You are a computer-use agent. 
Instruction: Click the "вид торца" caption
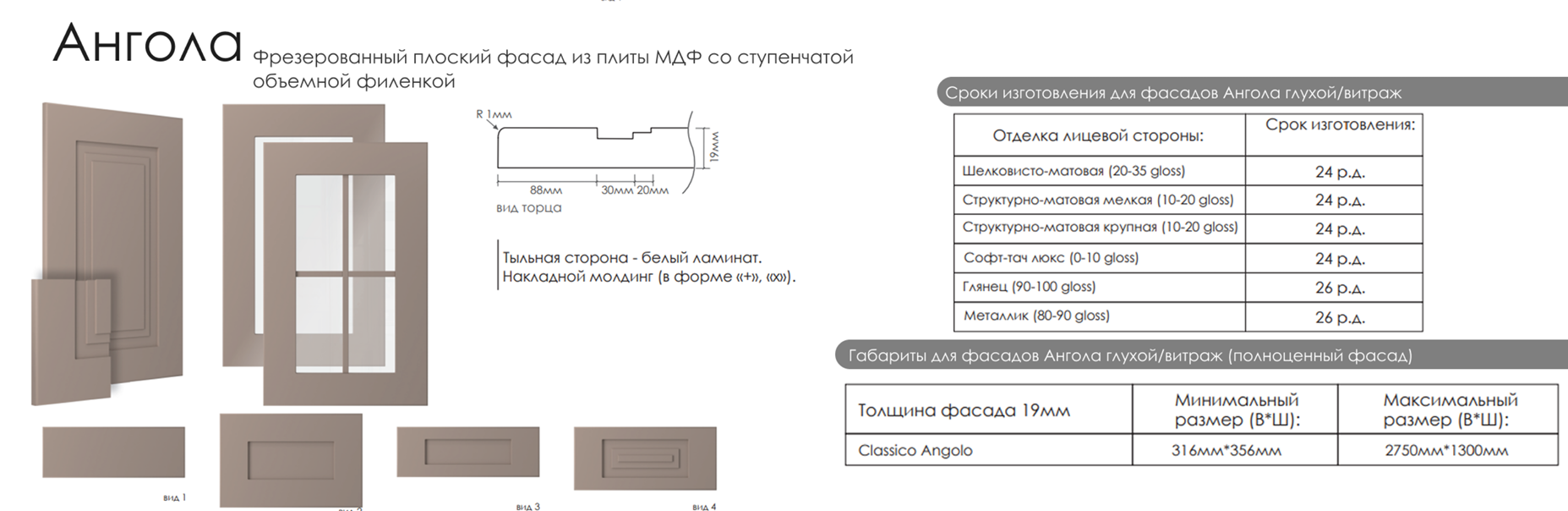(528, 207)
